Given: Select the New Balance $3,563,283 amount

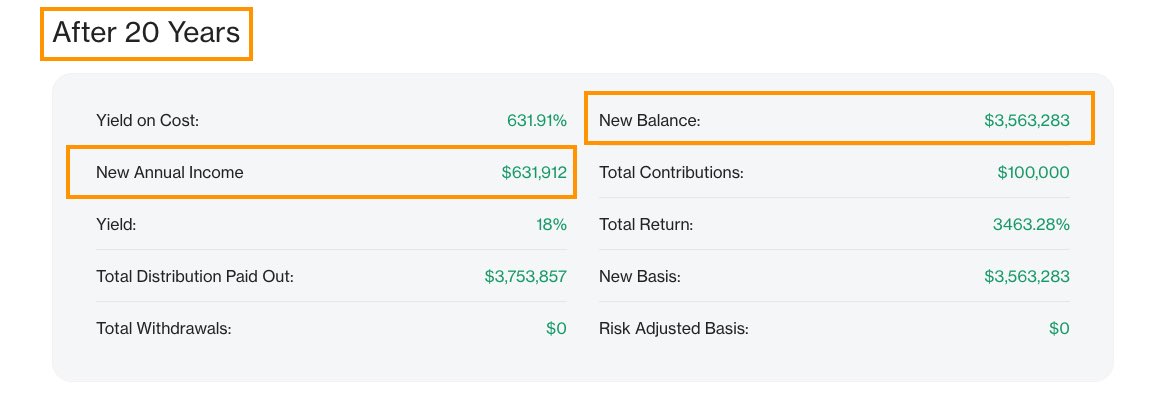Looking at the screenshot, I should click(1026, 121).
